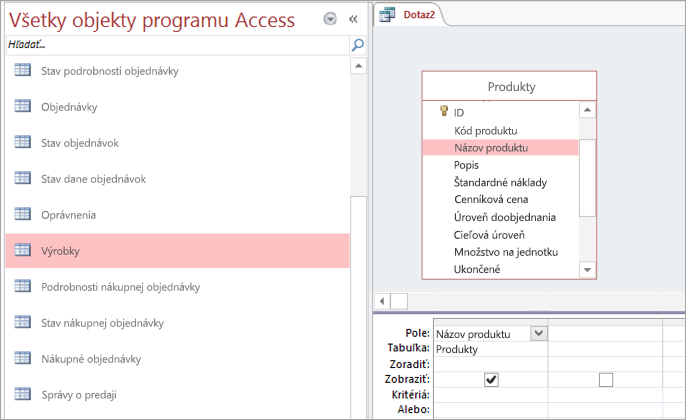Image resolution: width=686 pixels, height=420 pixels.
Task: Click inside the Hľadať search box
Action: click(178, 45)
